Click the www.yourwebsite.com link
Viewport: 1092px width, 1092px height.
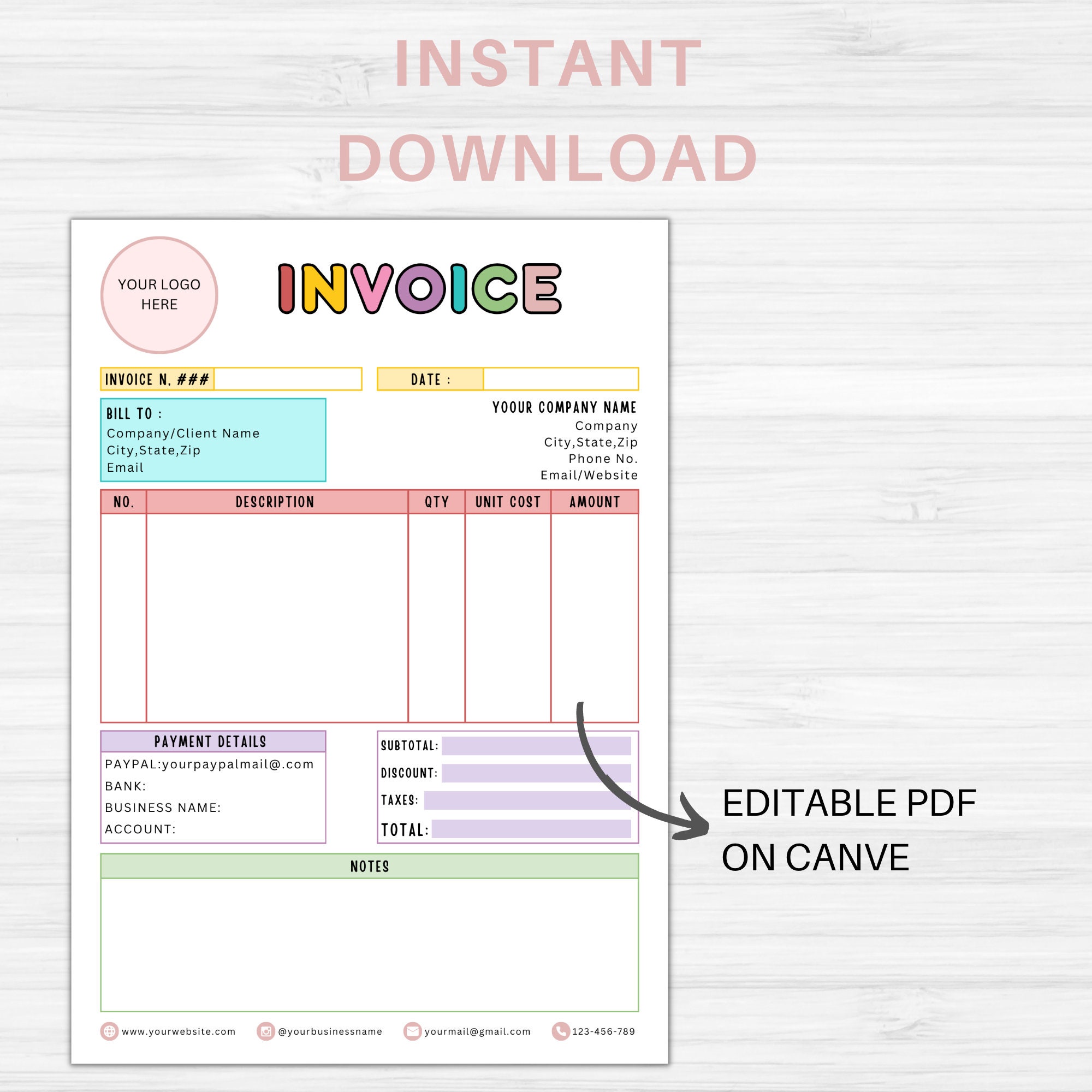(179, 1031)
